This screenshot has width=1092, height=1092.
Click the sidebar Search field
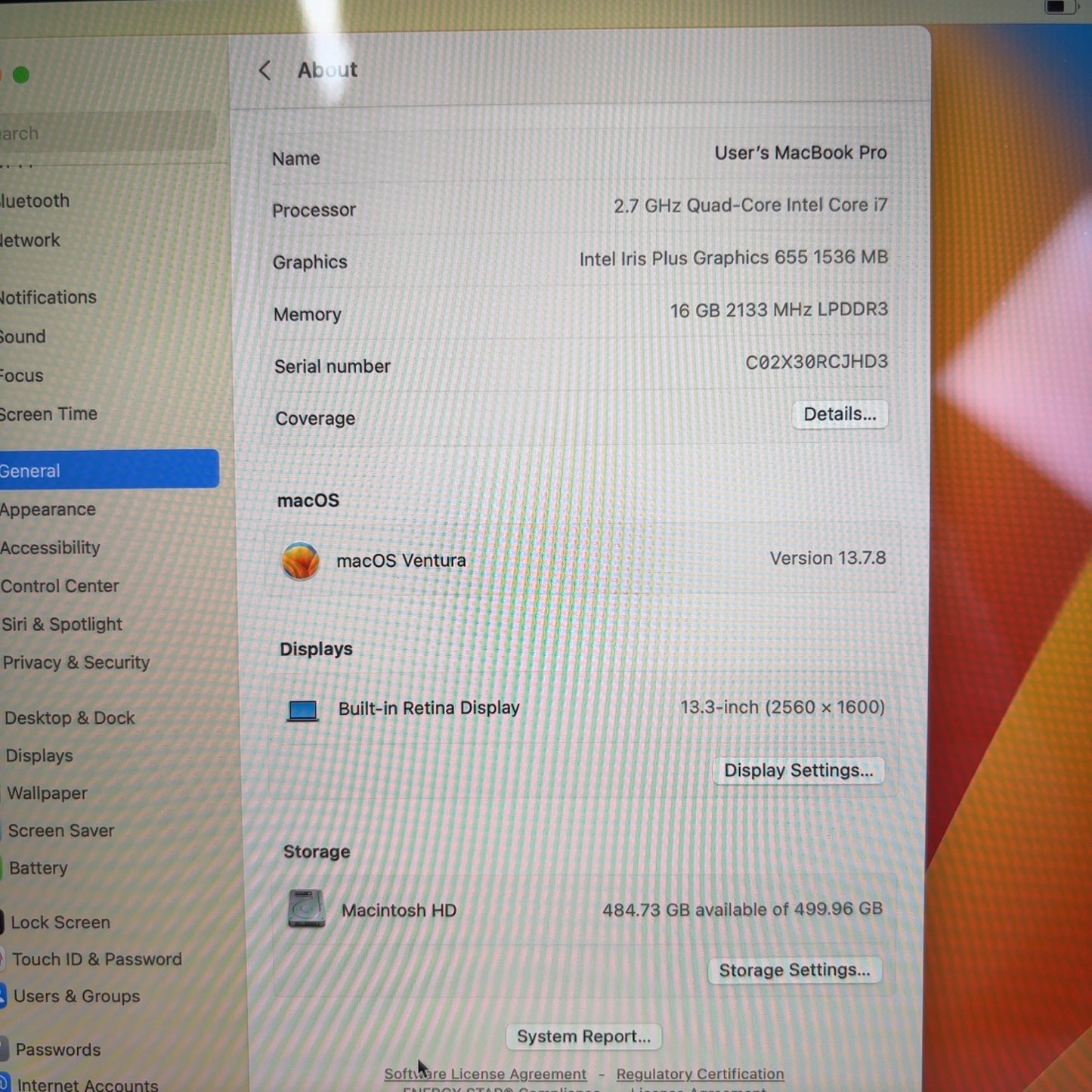(x=108, y=132)
